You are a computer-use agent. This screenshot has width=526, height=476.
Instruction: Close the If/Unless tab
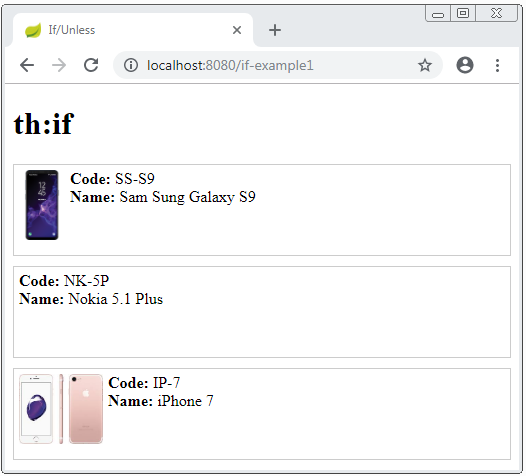coord(237,30)
